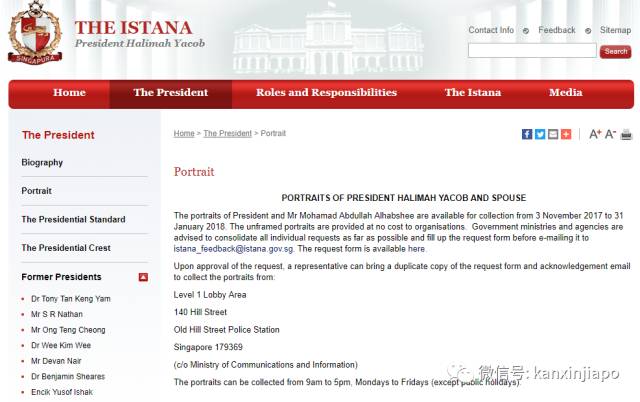Collapse the Former Presidents list
This screenshot has width=640, height=402.
pos(143,277)
